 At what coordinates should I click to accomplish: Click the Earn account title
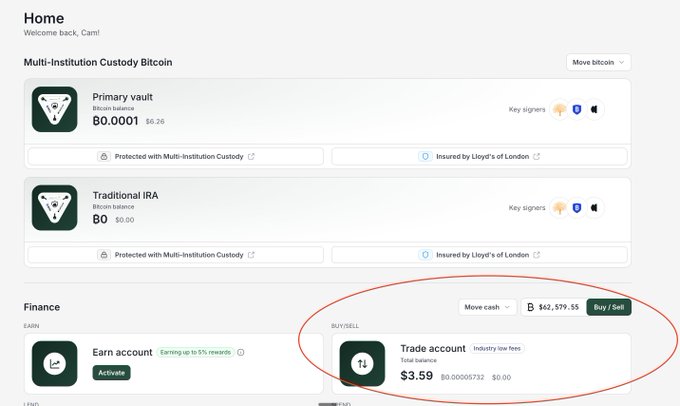point(122,352)
